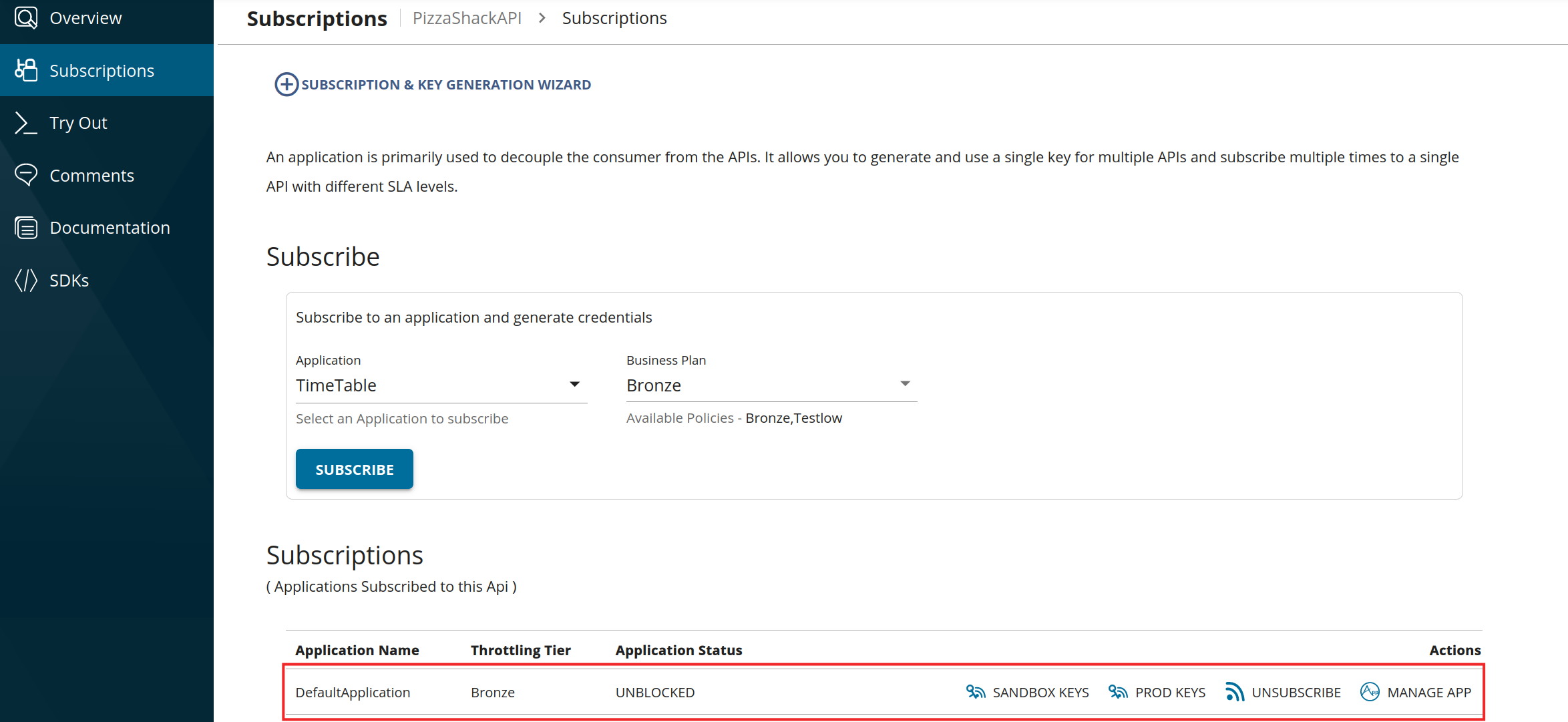This screenshot has width=1568, height=722.
Task: Click the Overview magnifier icon
Action: point(26,18)
